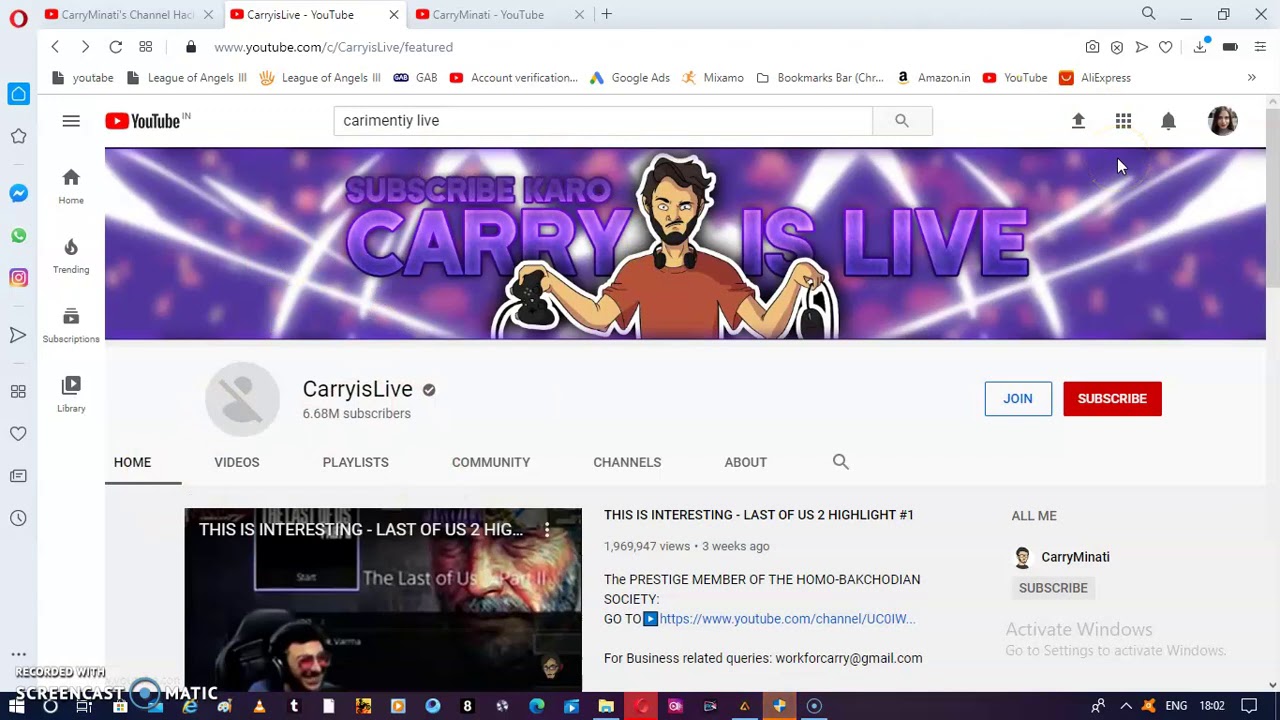Image resolution: width=1280 pixels, height=720 pixels.
Task: Take a snapshot with camera icon
Action: (1092, 47)
